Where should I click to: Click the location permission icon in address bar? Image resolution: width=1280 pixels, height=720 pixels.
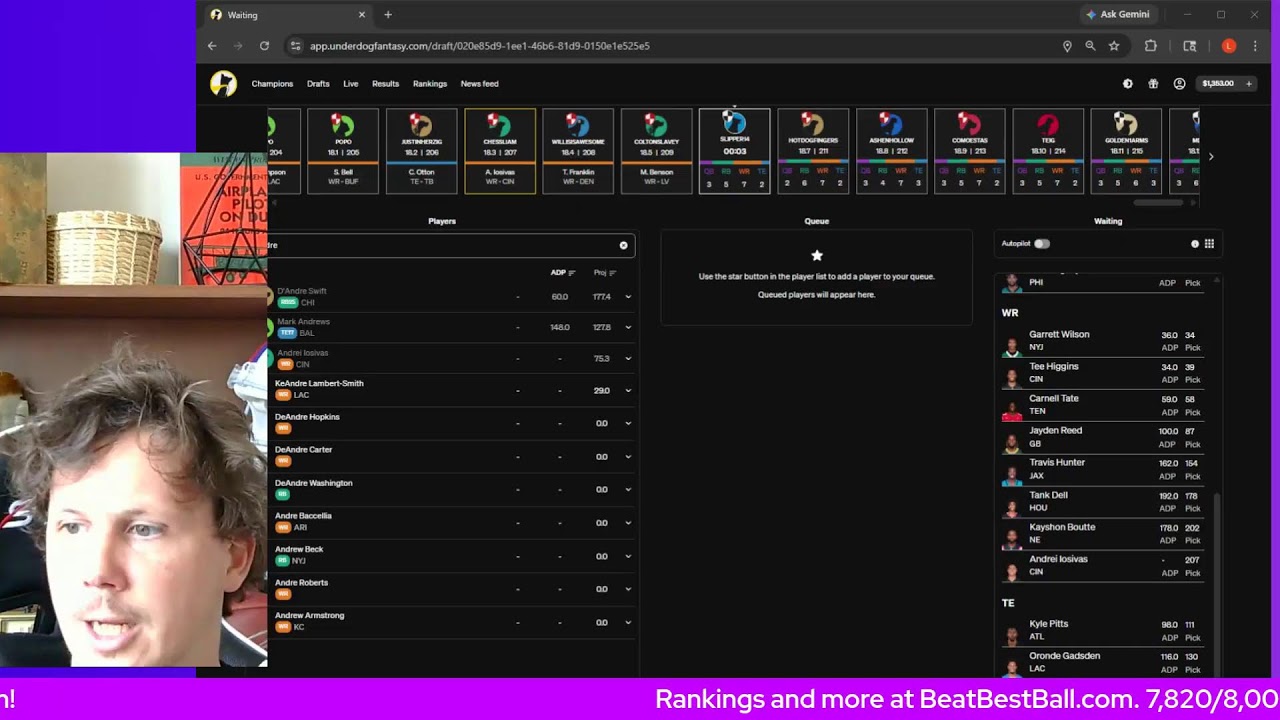[x=1067, y=46]
